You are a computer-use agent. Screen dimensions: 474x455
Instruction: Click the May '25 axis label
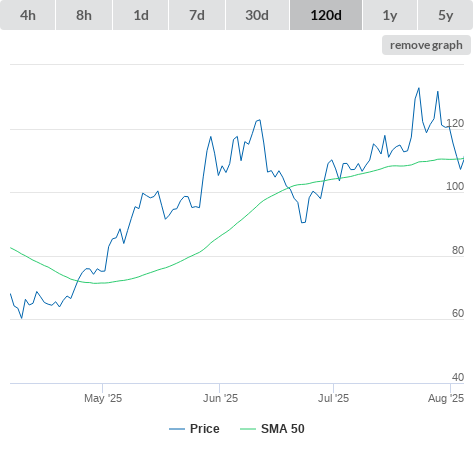103,398
